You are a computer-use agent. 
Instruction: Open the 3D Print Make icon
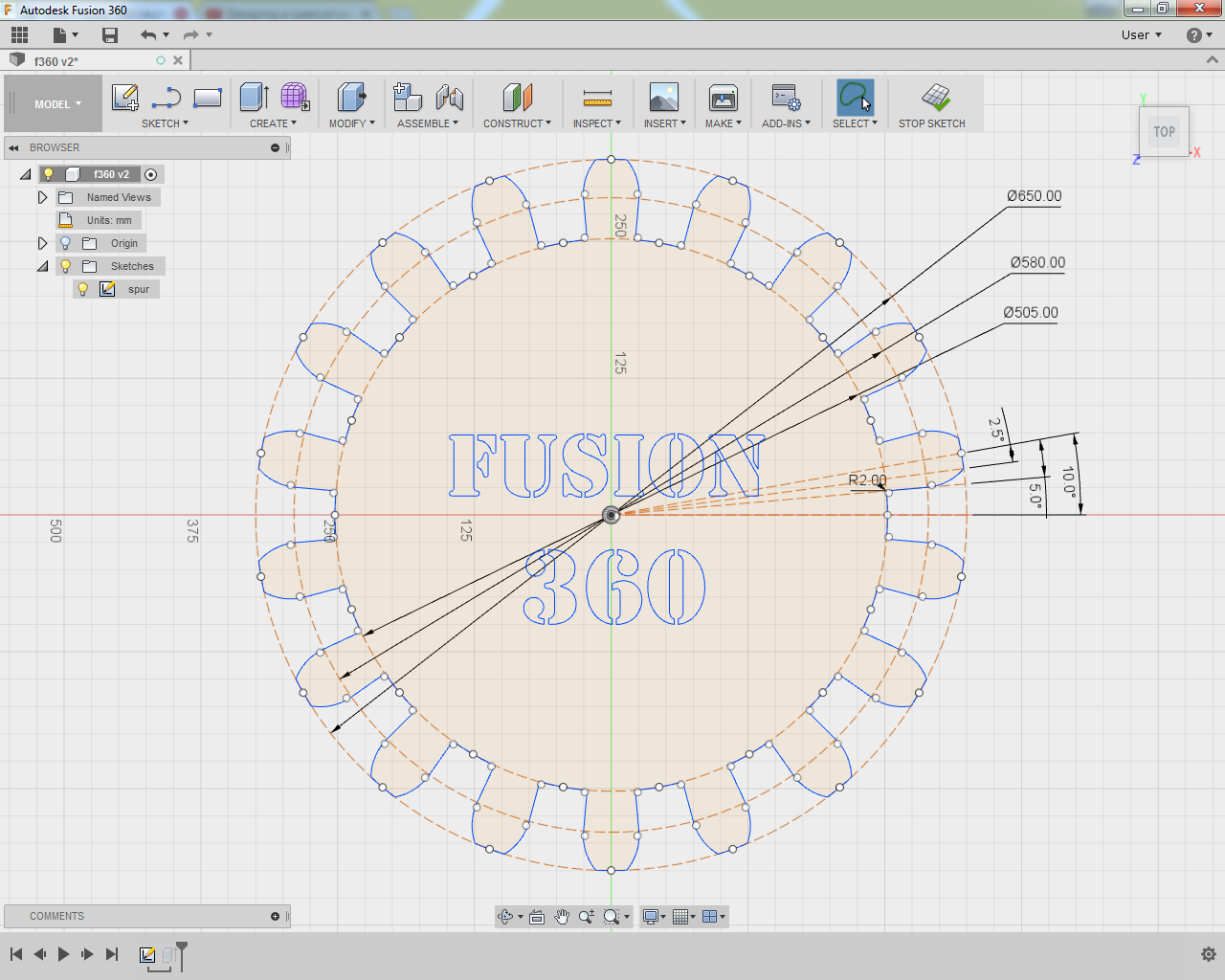tap(723, 98)
